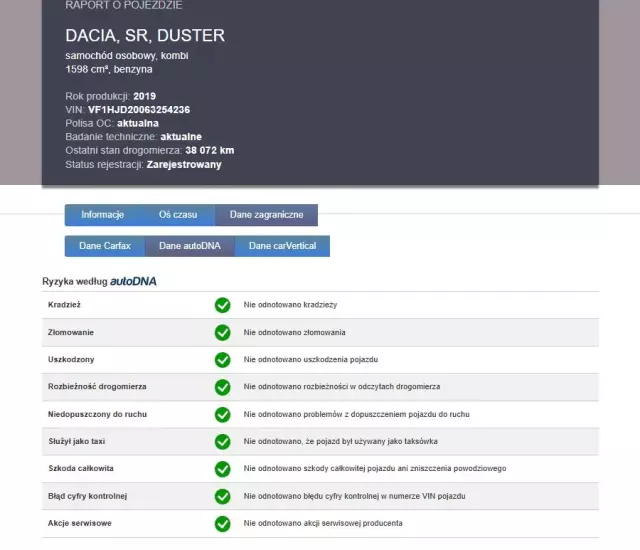Switch to the Dane carVertical tab
This screenshot has width=640, height=550.
[x=282, y=246]
